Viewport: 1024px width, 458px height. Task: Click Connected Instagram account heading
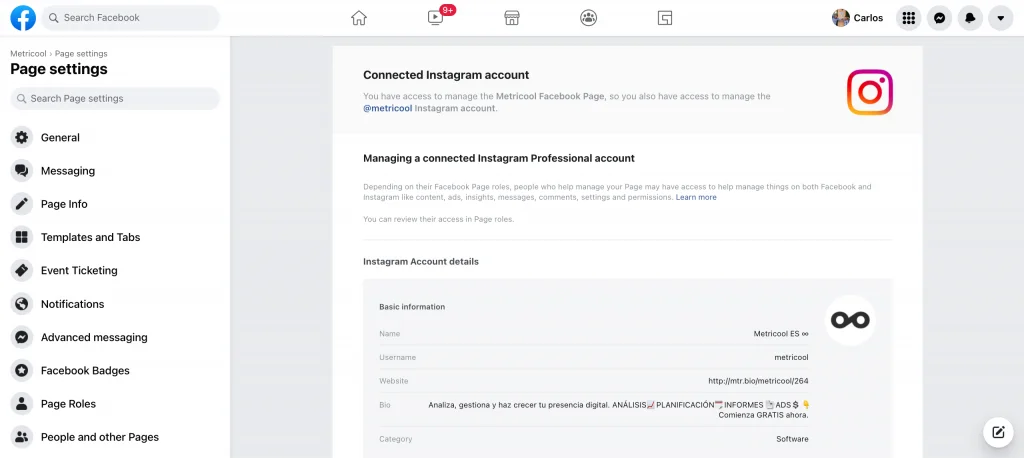(x=446, y=75)
